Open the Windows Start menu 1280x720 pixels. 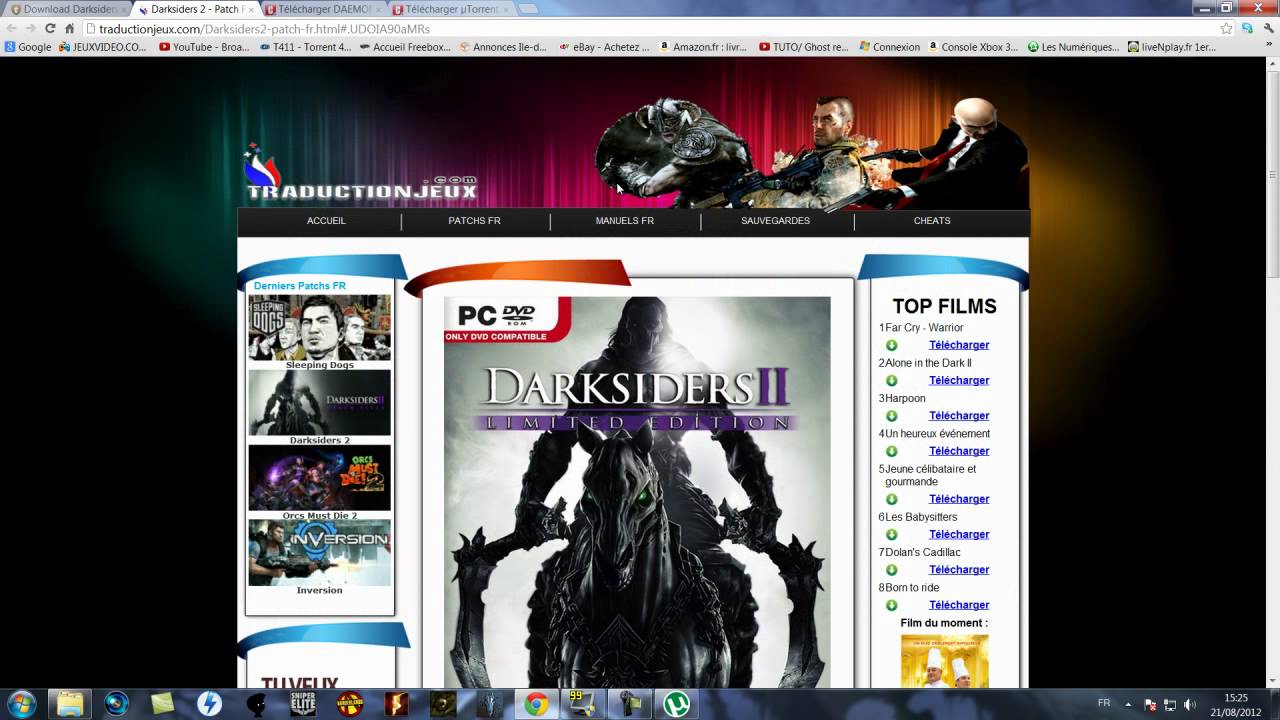[21, 703]
